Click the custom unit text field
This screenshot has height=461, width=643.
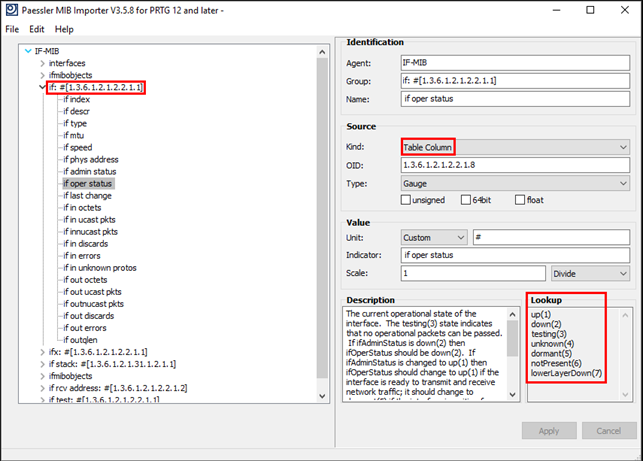[552, 237]
